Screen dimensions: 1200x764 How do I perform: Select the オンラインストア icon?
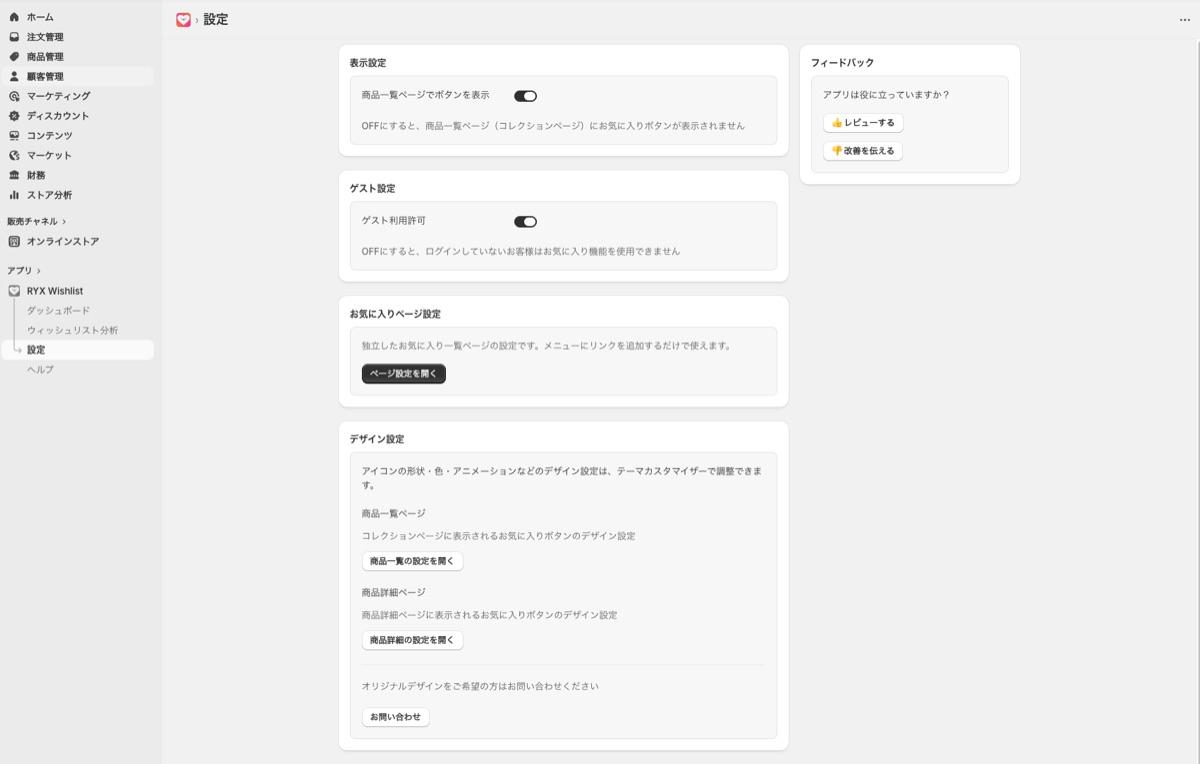coord(14,240)
